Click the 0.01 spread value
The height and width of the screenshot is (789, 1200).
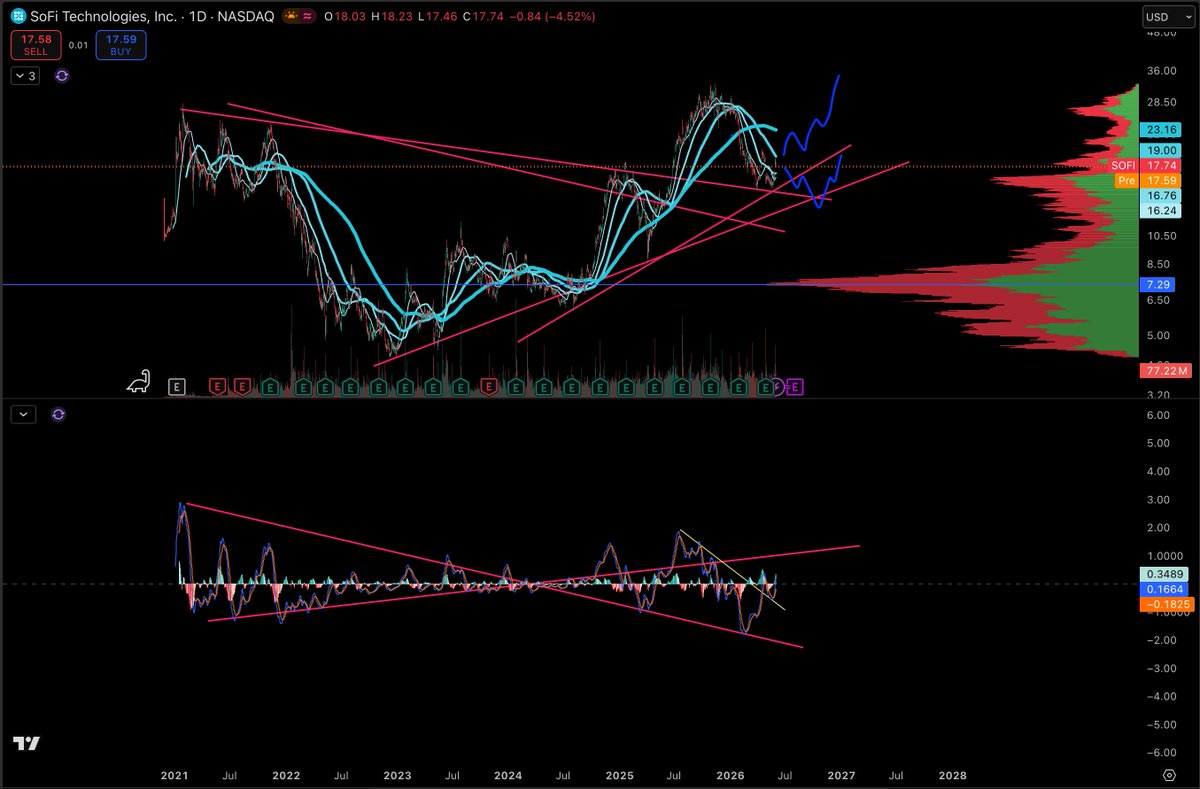point(77,45)
